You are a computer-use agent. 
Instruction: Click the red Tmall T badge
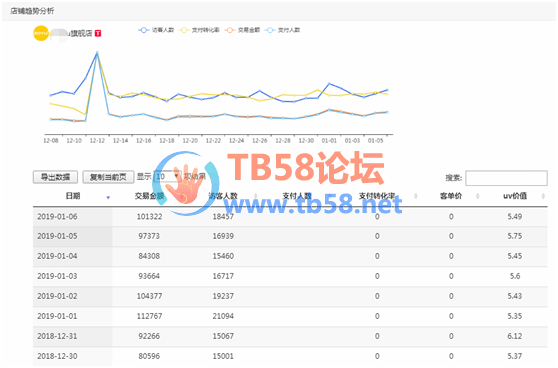98,33
